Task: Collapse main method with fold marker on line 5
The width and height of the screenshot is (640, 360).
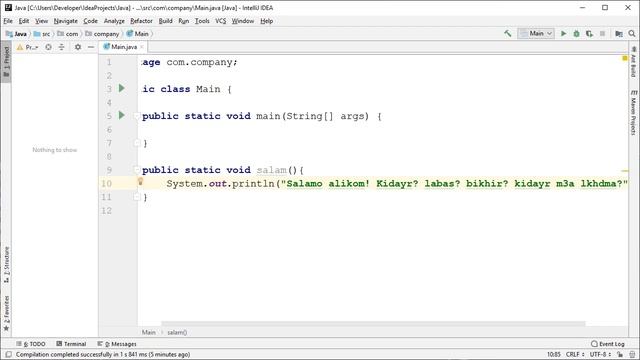Action: click(x=137, y=116)
